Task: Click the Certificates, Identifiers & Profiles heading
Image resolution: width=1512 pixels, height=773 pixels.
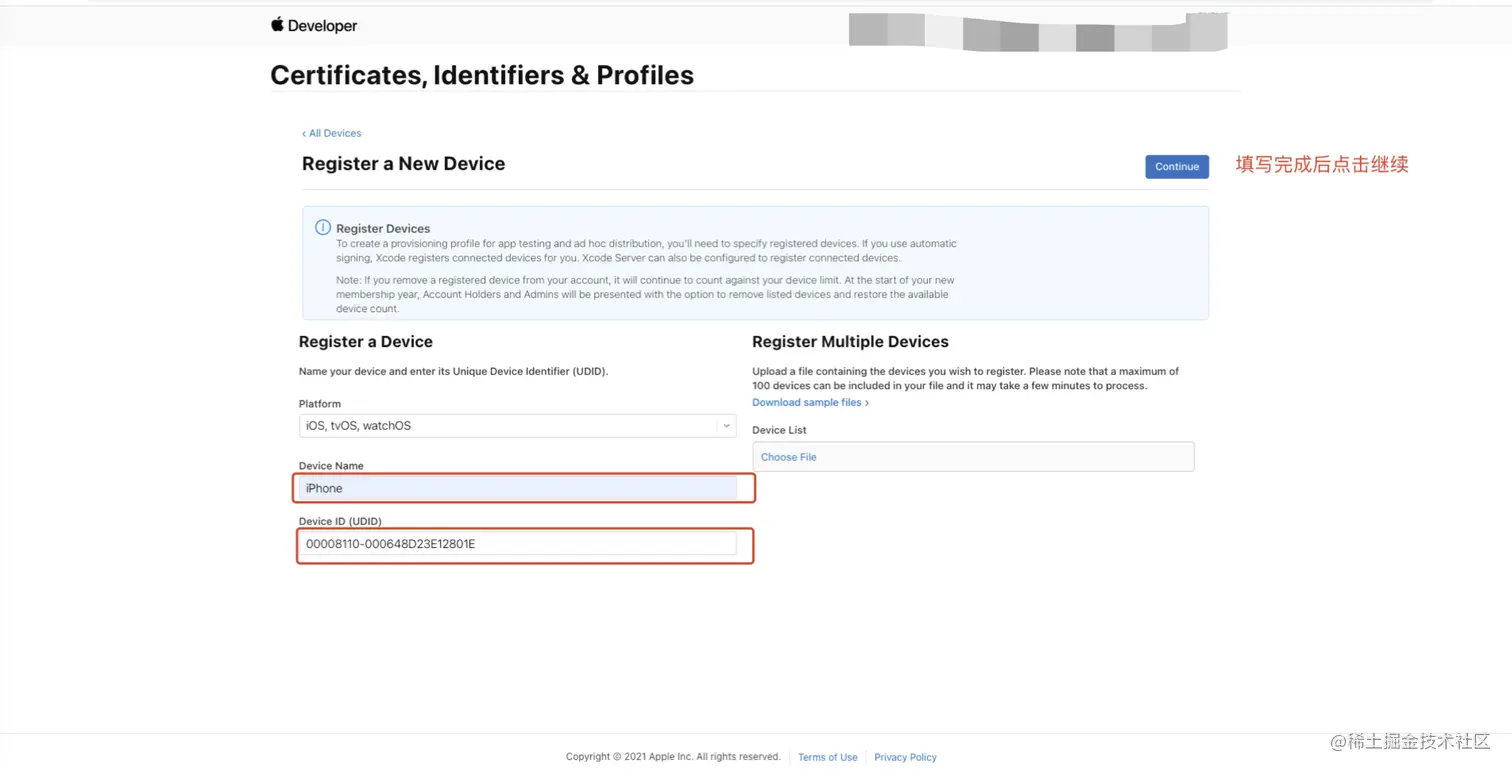Action: click(482, 75)
